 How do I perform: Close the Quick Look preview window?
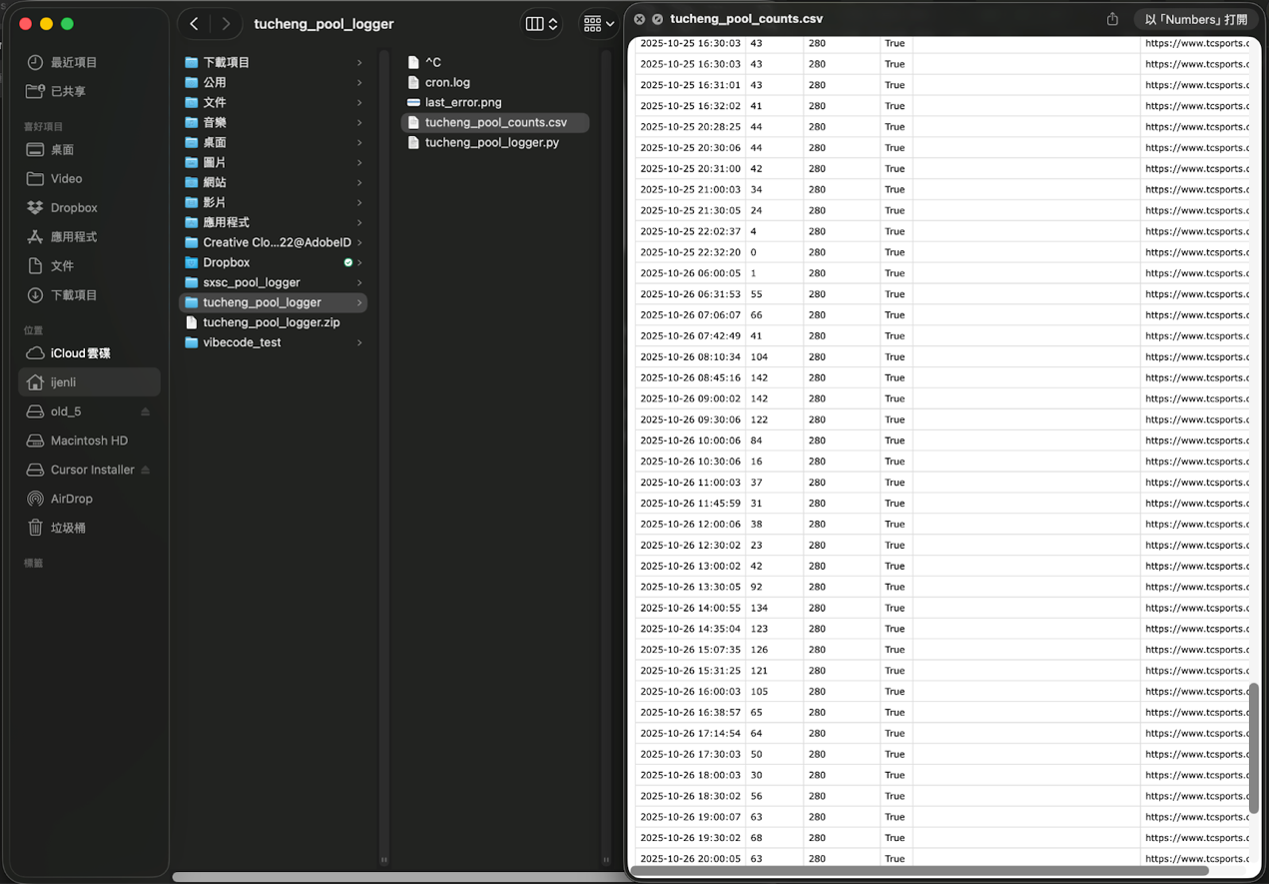pos(640,19)
